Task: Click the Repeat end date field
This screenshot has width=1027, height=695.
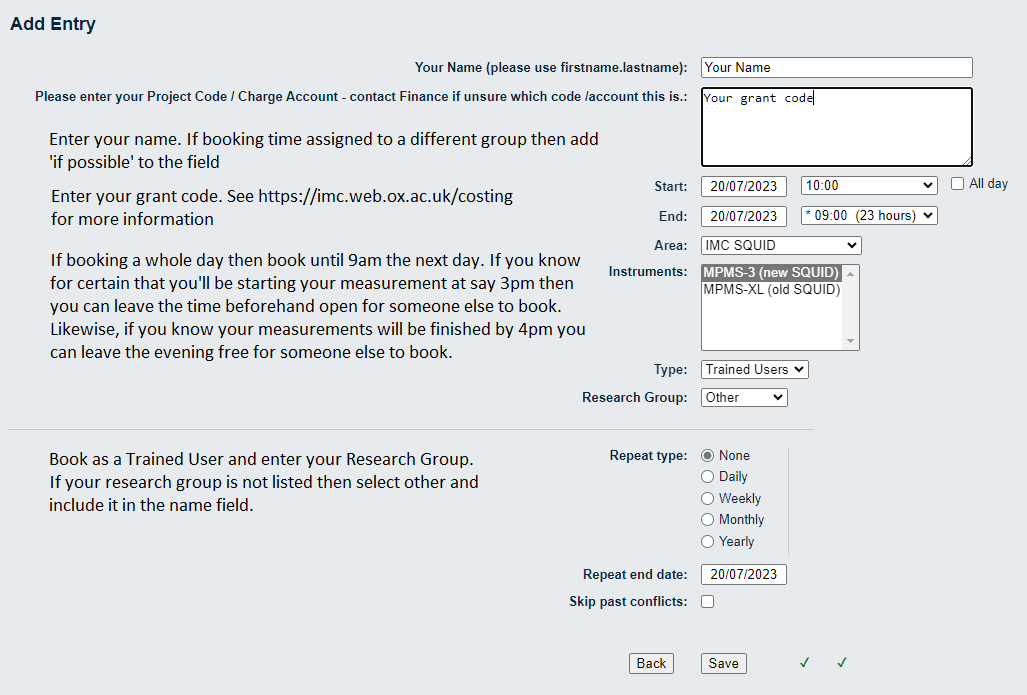Action: point(743,574)
